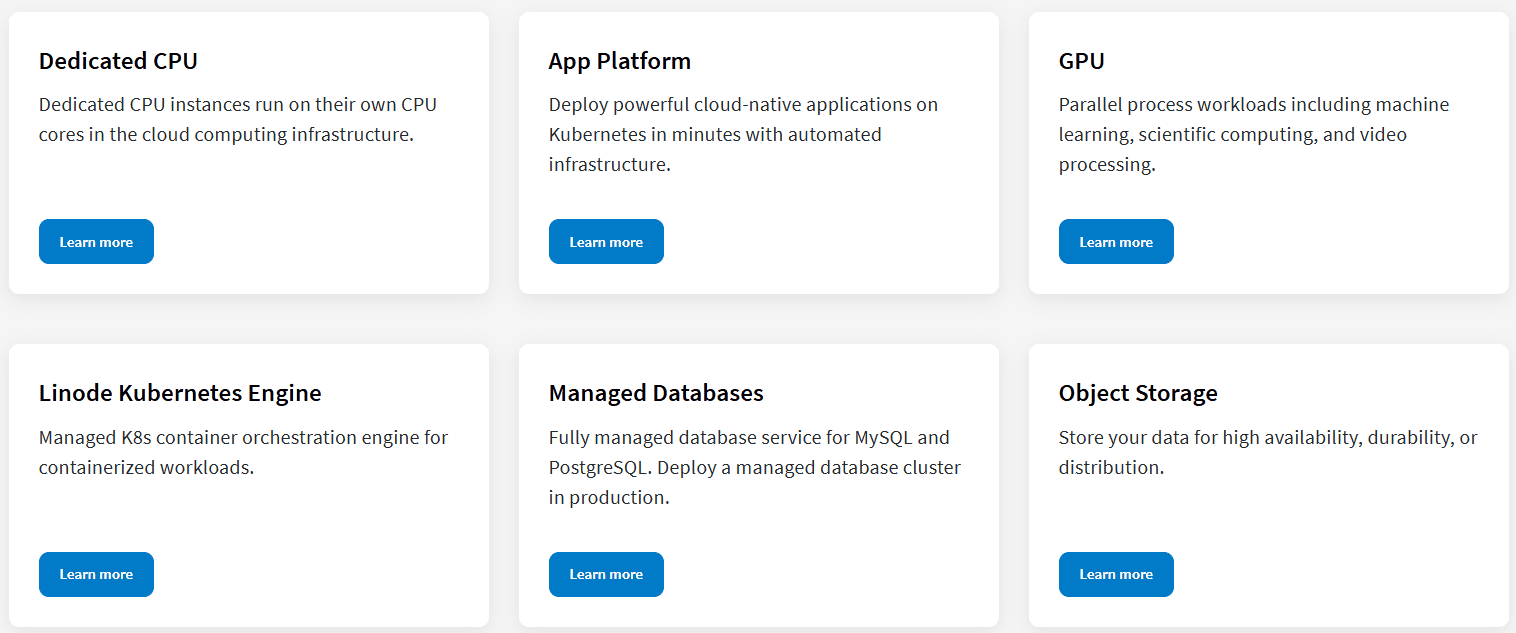This screenshot has width=1516, height=633.
Task: Click the Store your data description text
Action: coord(1267,452)
